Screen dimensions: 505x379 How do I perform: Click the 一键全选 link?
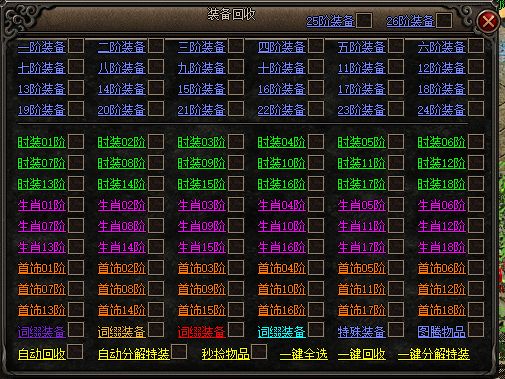click(304, 354)
